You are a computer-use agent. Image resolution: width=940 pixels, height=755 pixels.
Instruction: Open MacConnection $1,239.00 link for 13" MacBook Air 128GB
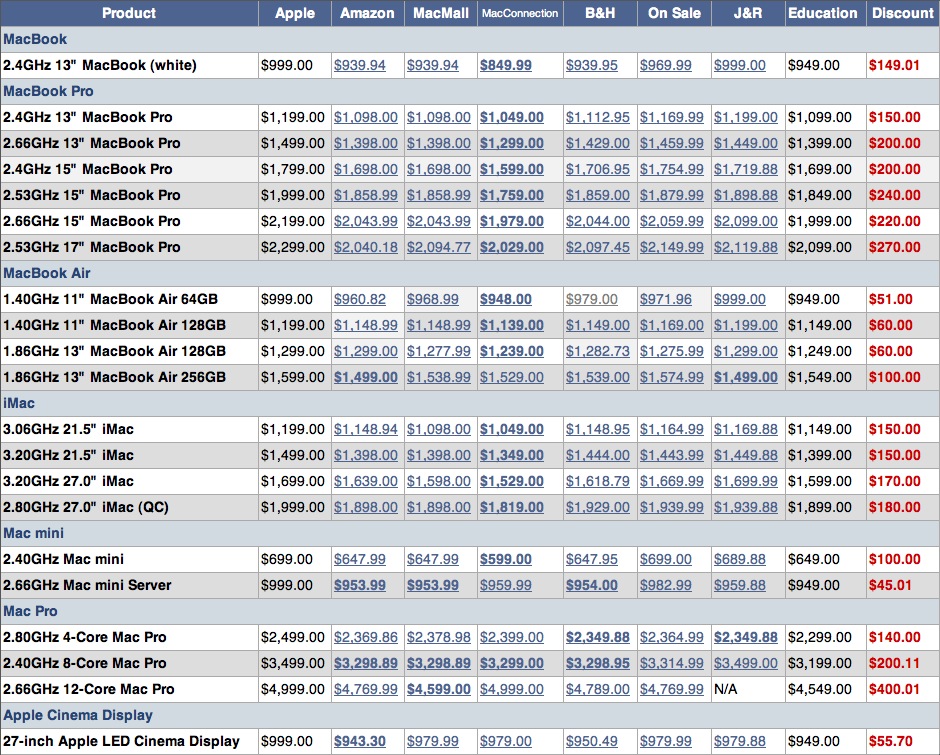512,351
